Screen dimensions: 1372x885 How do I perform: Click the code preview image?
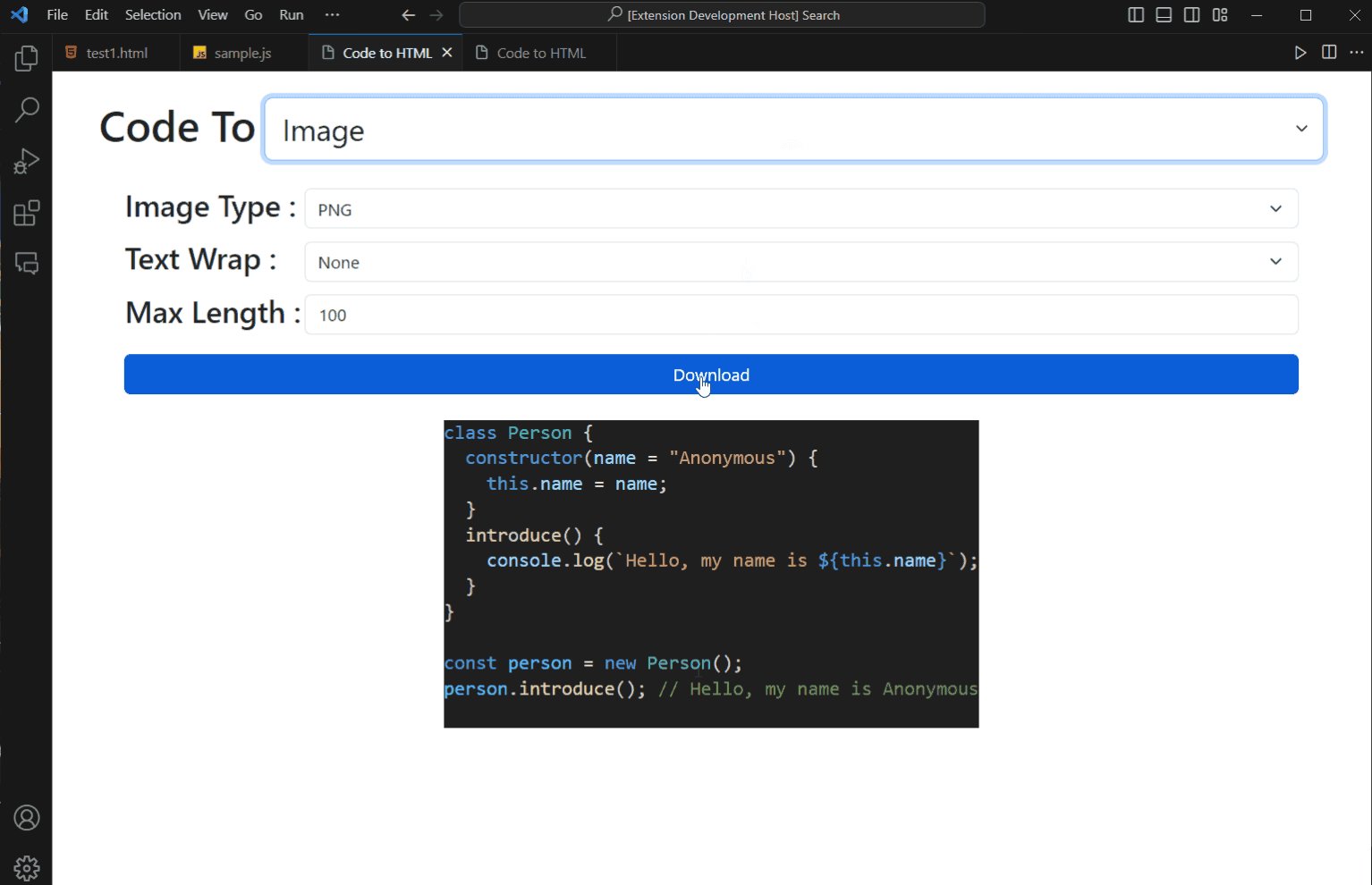click(711, 574)
